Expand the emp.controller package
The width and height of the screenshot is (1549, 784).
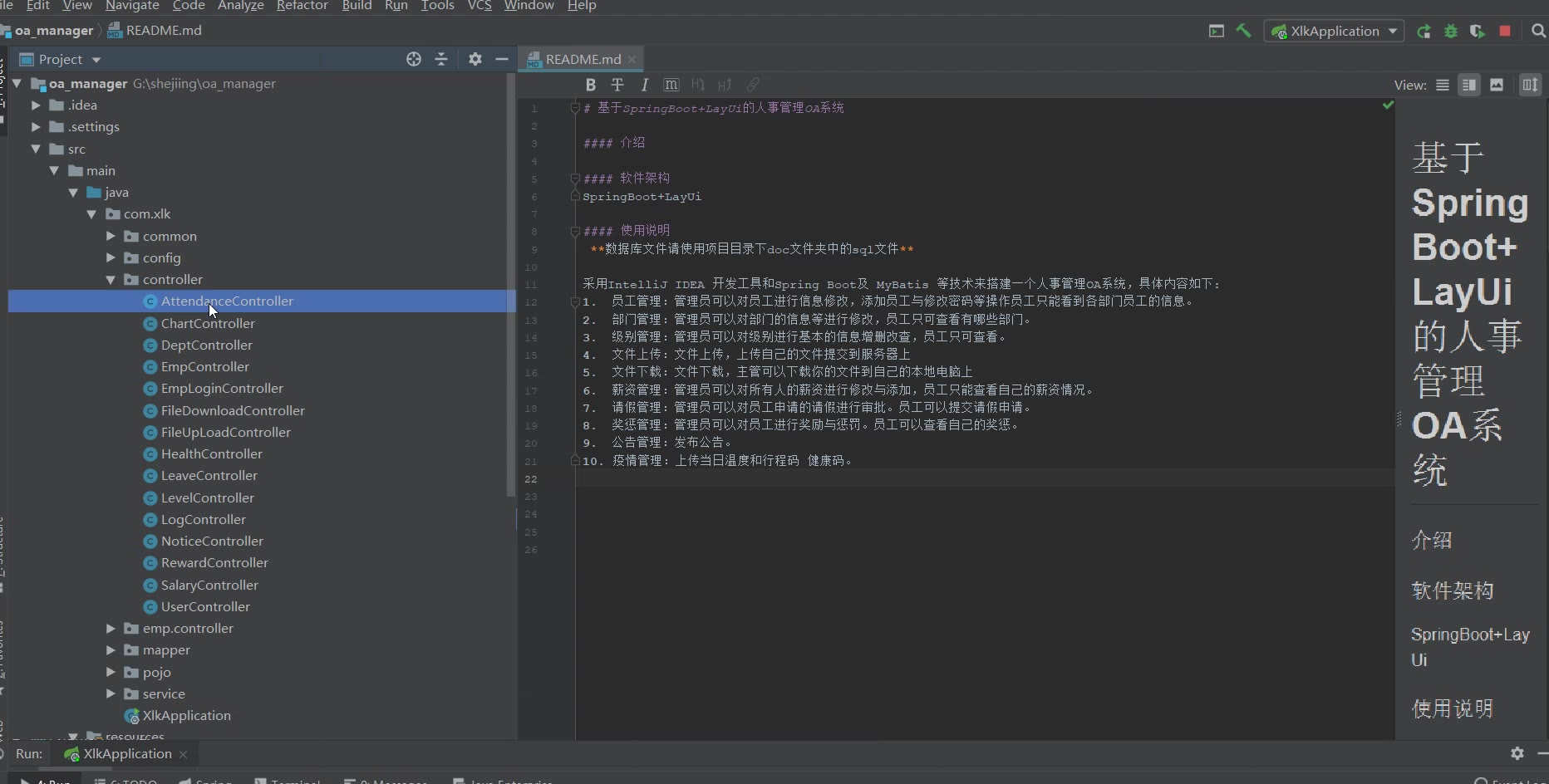(111, 628)
